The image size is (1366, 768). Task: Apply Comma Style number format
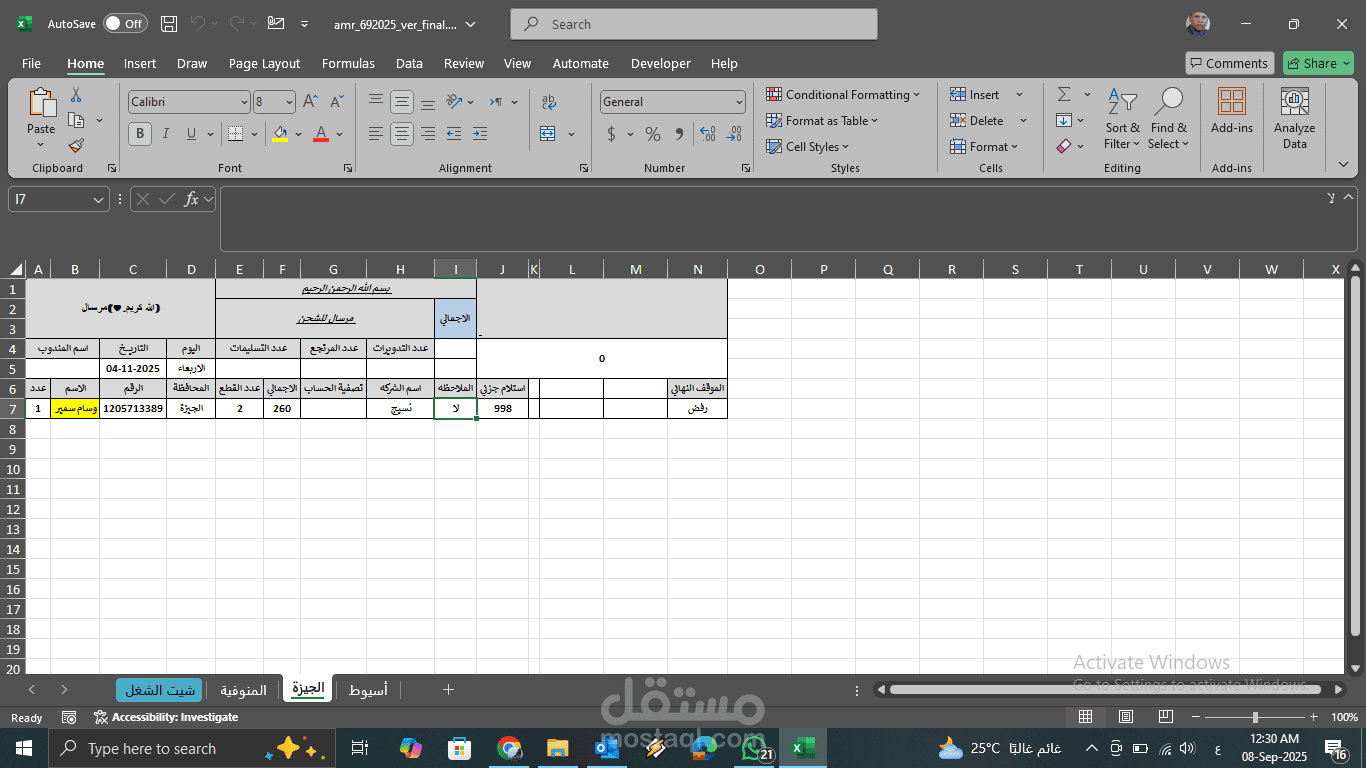click(x=679, y=134)
